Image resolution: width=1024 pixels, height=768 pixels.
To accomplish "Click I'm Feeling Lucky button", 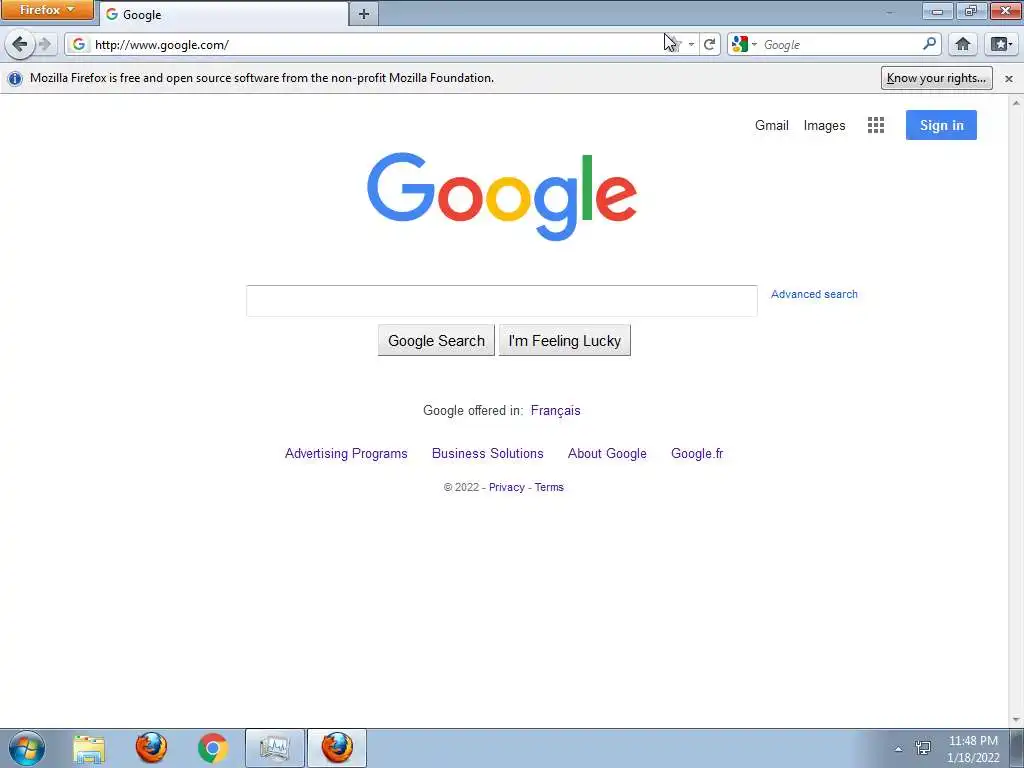I will (564, 340).
